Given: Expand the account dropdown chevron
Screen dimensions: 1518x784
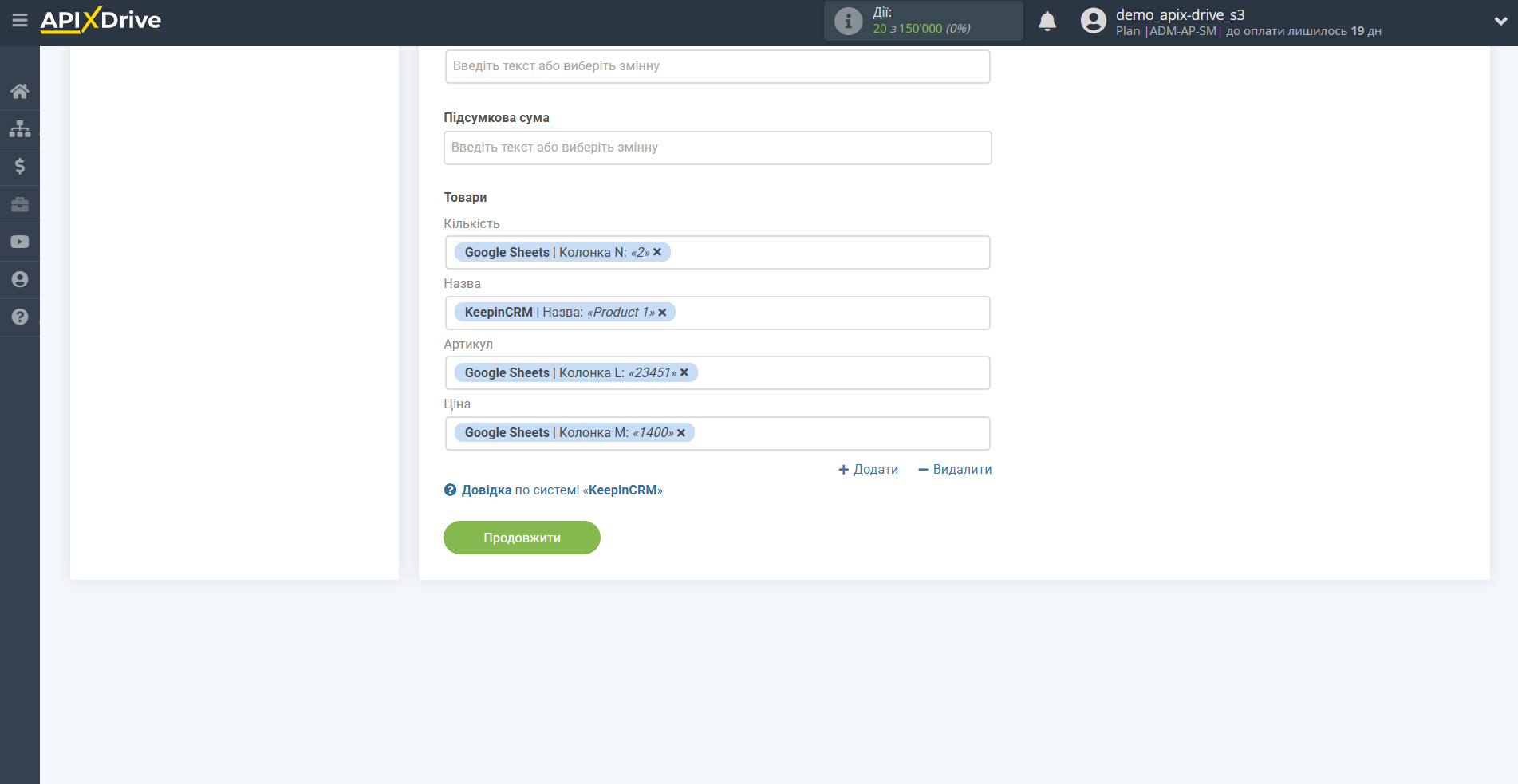Looking at the screenshot, I should pos(1500,22).
